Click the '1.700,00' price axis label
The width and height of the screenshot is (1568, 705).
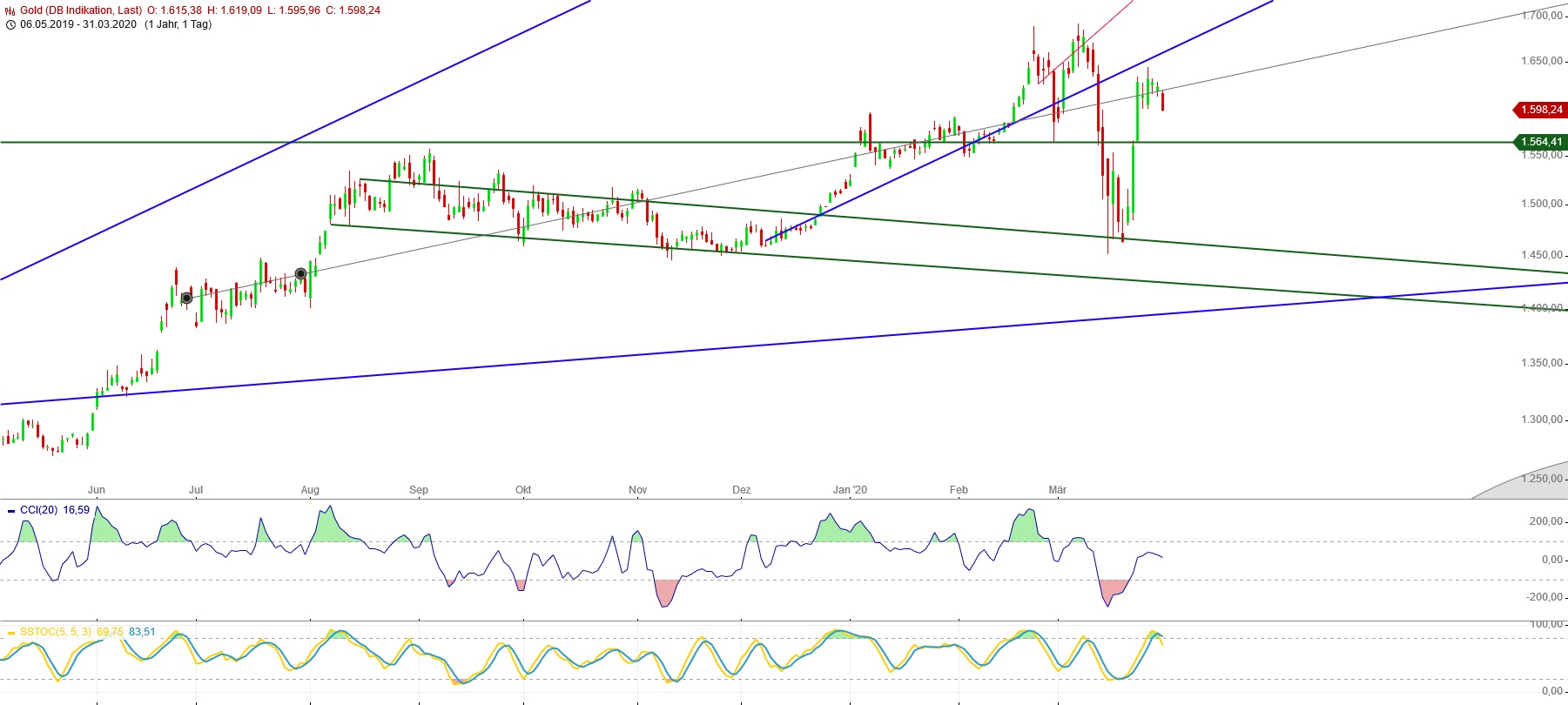1542,16
